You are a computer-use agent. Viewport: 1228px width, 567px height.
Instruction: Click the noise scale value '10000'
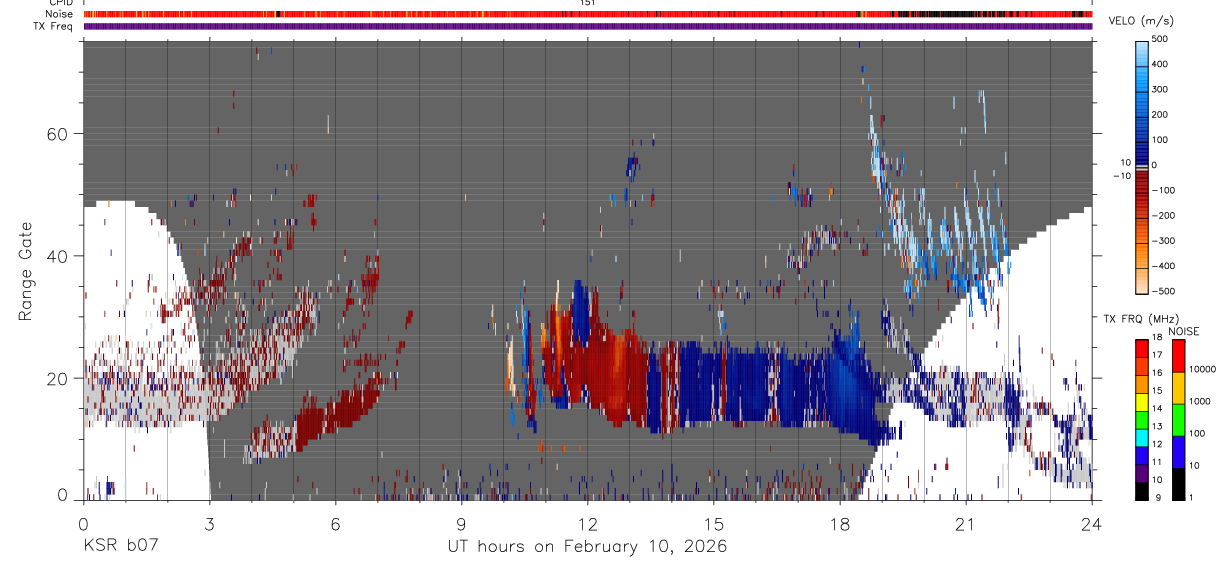1204,369
